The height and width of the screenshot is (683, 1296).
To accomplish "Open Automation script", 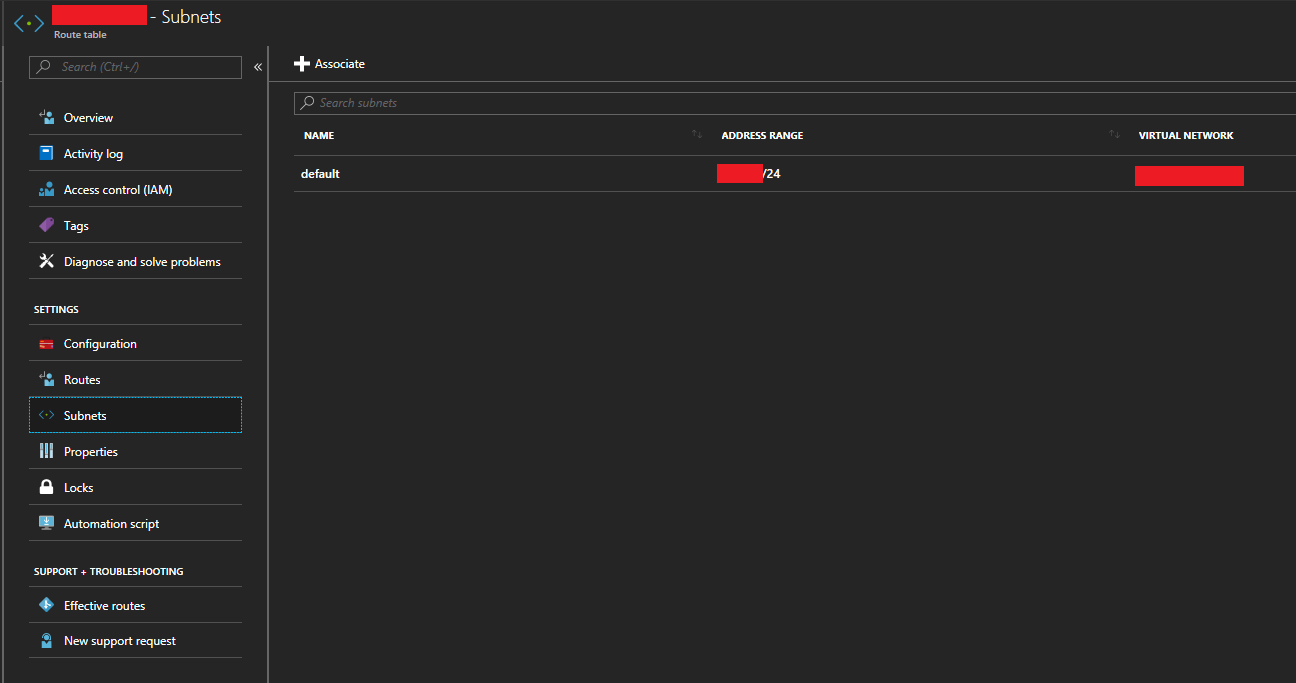I will coord(135,523).
